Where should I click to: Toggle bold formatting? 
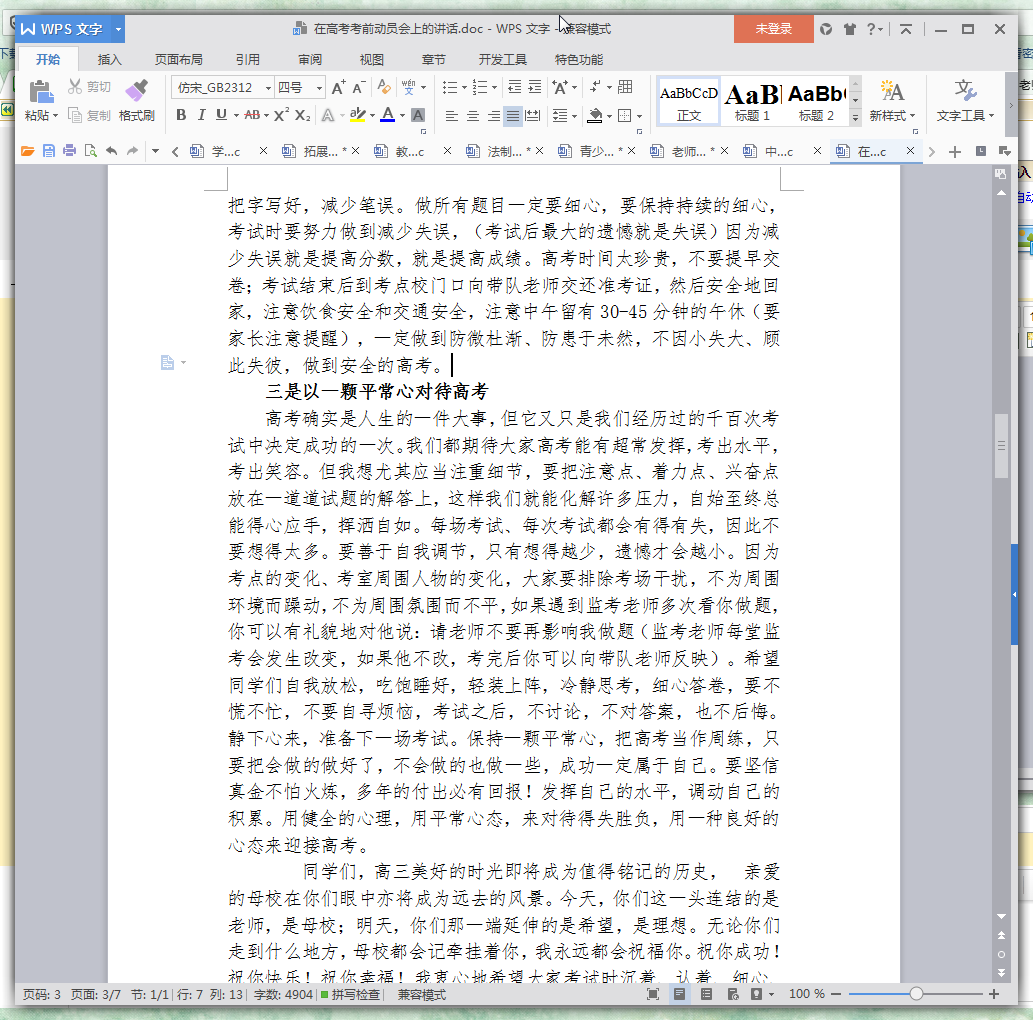click(180, 115)
